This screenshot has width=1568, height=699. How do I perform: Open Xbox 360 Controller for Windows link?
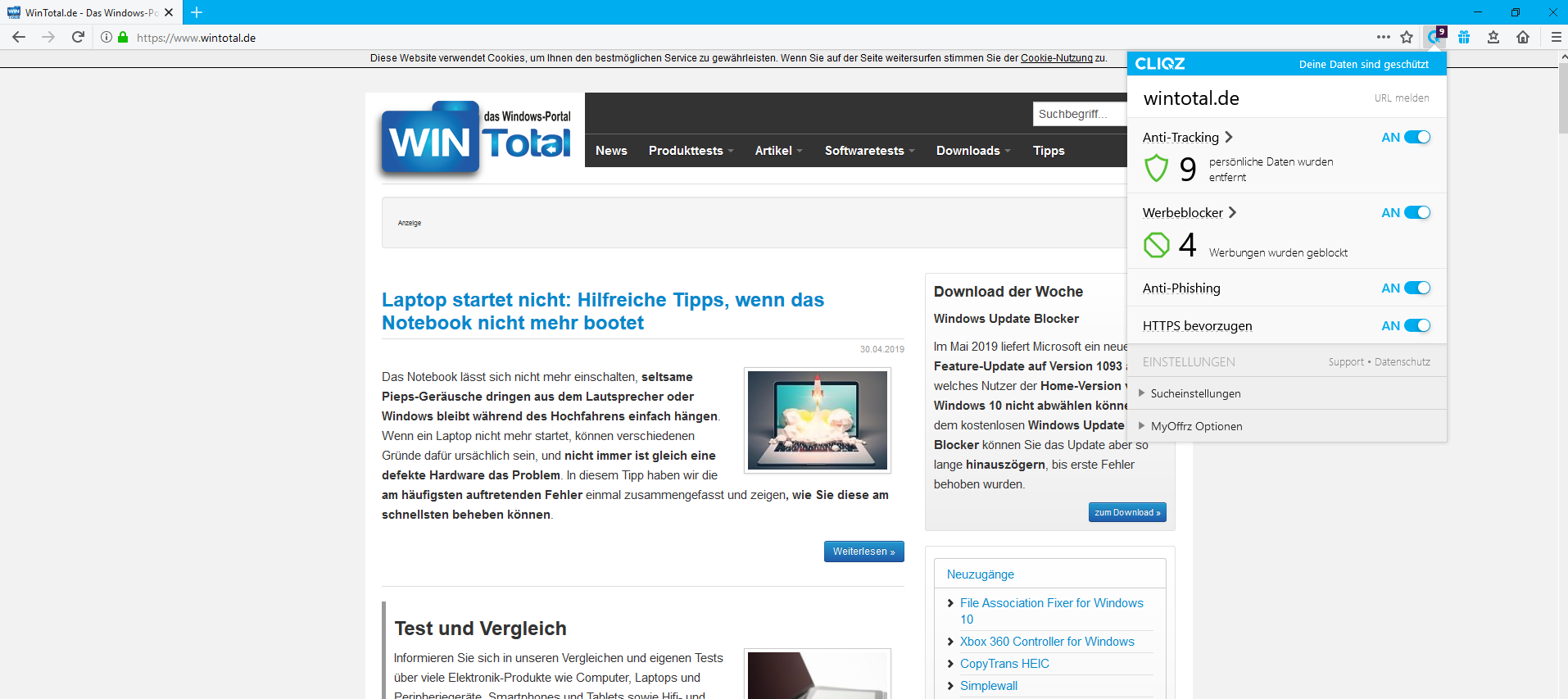point(1047,642)
